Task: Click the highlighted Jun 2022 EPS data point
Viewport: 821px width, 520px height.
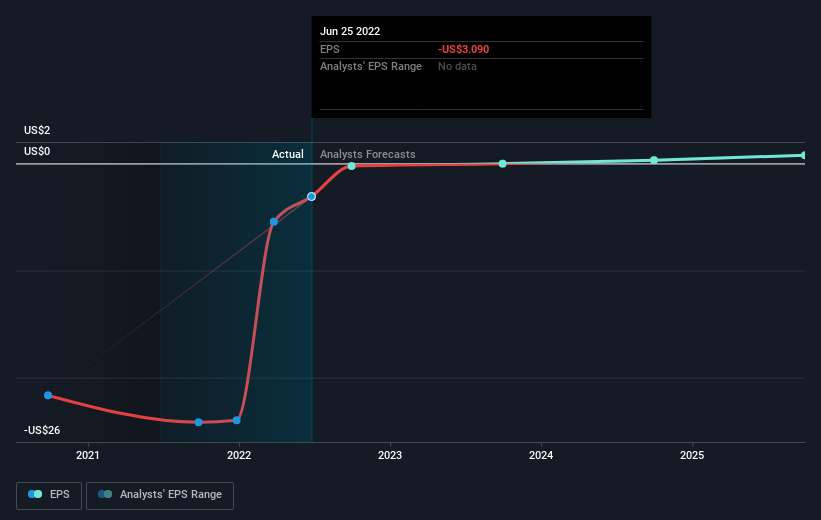Action: 312,196
